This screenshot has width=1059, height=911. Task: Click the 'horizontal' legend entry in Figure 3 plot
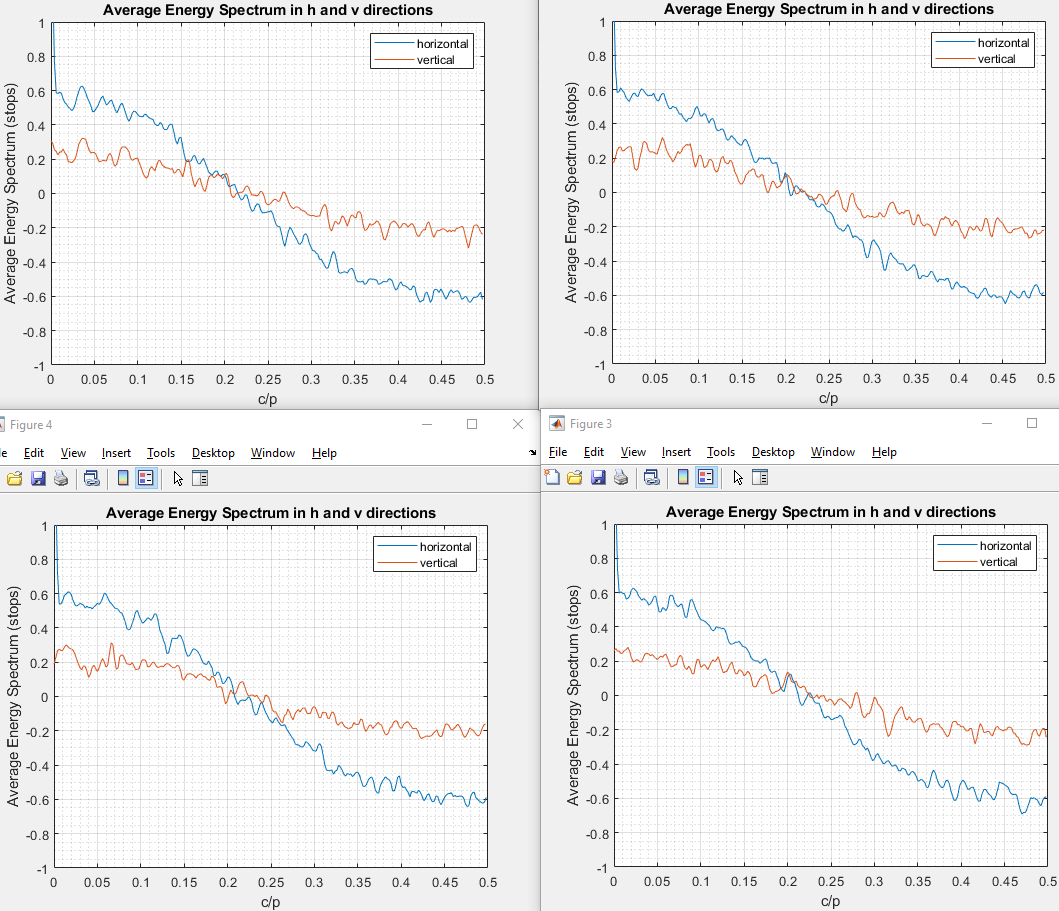pyautogui.click(x=1005, y=546)
